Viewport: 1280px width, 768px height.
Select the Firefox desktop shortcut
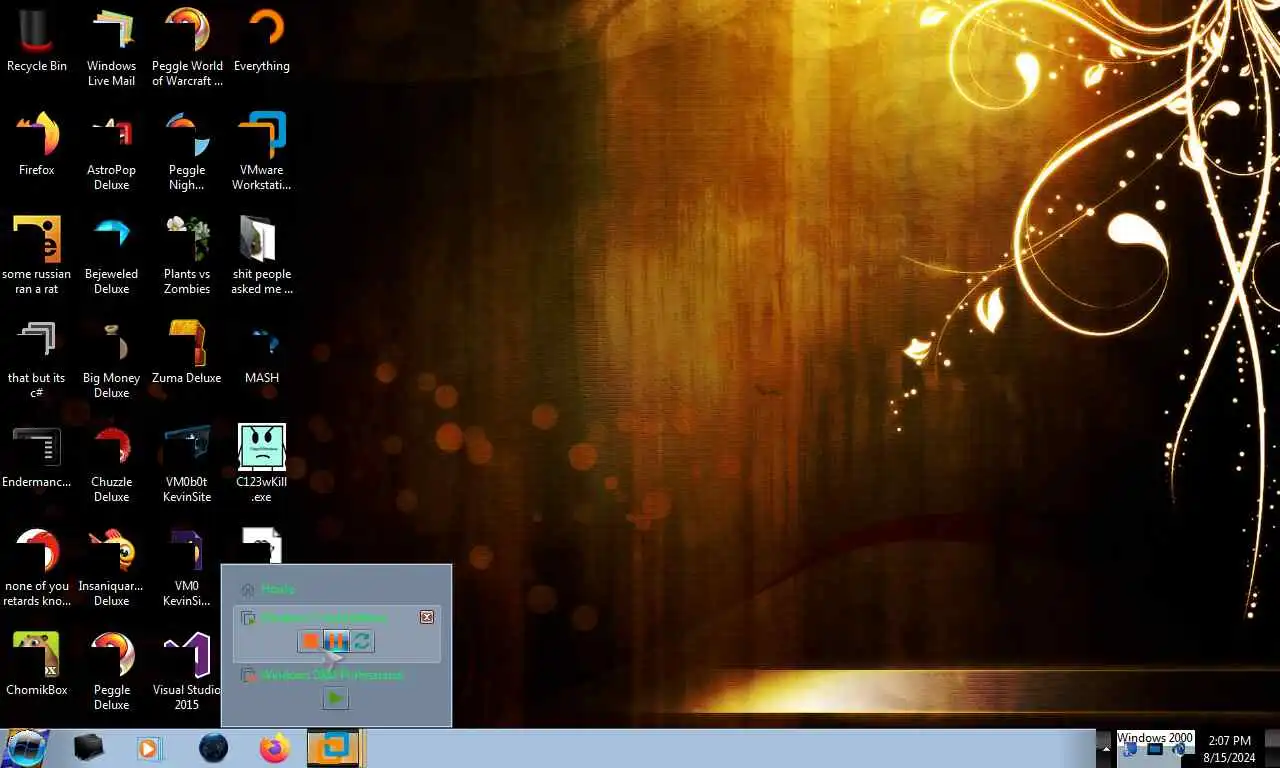(37, 145)
